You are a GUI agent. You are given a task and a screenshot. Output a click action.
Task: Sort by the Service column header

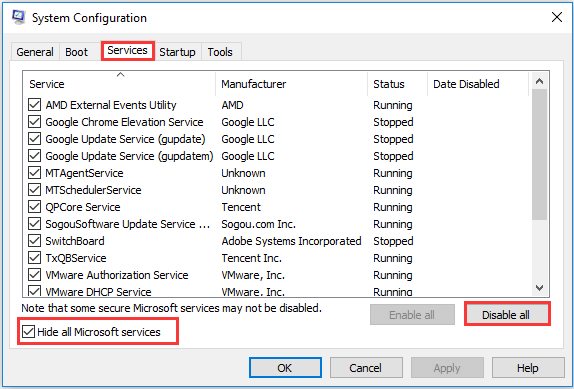click(119, 84)
